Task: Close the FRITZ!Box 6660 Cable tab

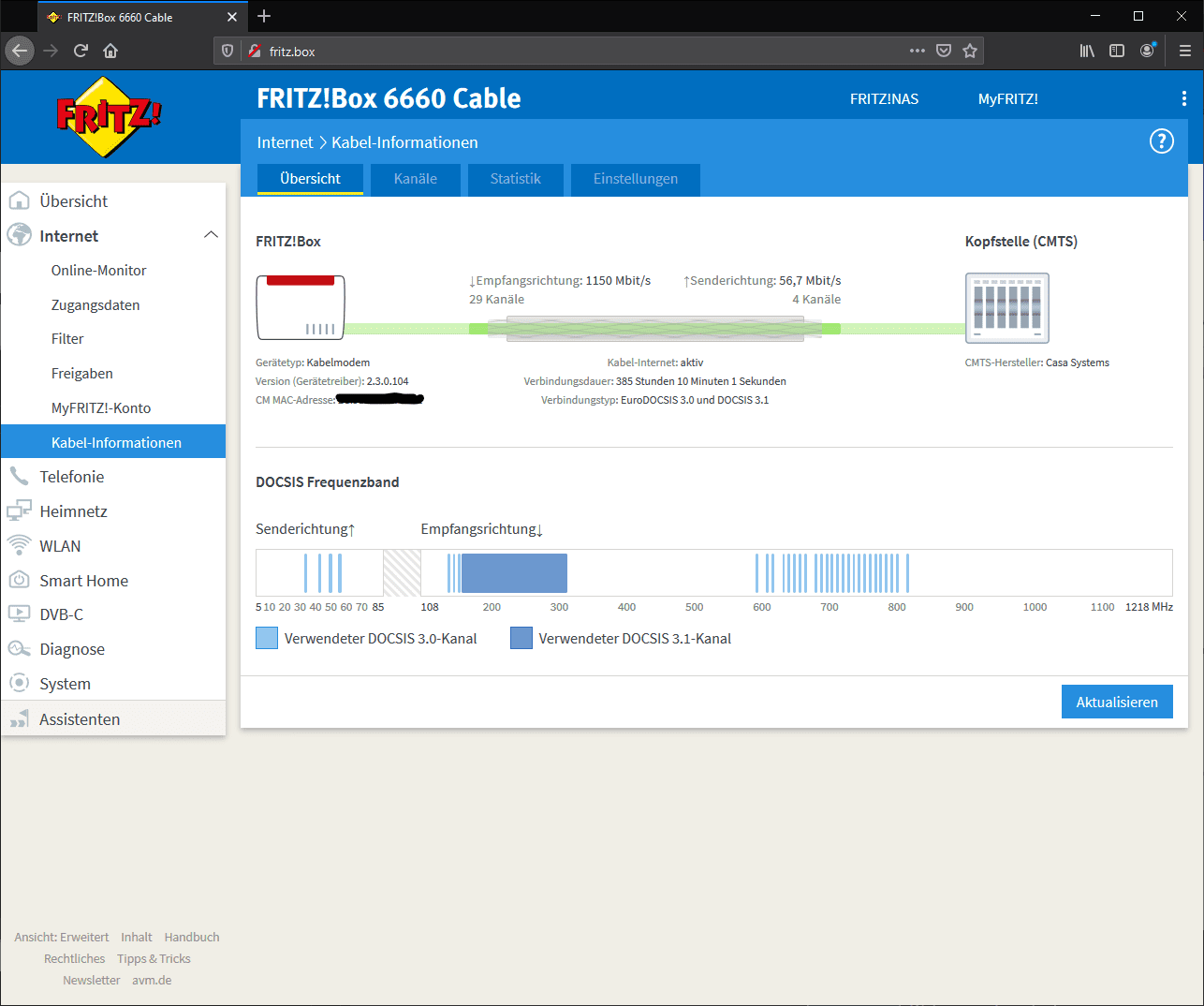Action: coord(232,17)
